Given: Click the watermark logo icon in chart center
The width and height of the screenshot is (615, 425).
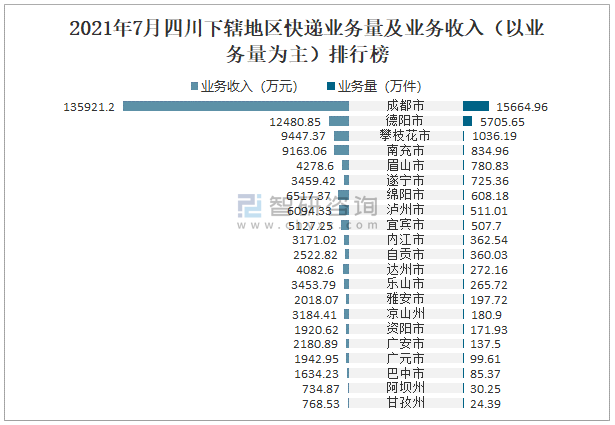Looking at the screenshot, I should pyautogui.click(x=249, y=206).
